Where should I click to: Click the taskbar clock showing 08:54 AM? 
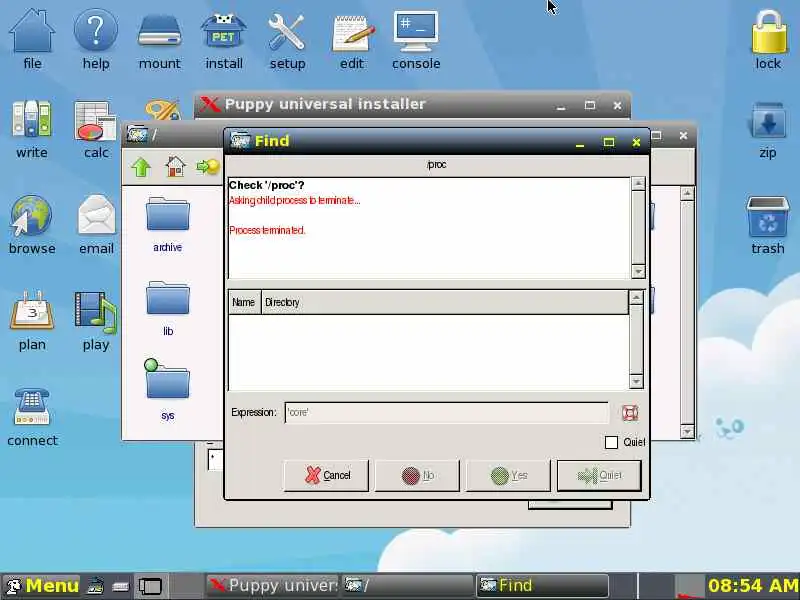(x=752, y=586)
